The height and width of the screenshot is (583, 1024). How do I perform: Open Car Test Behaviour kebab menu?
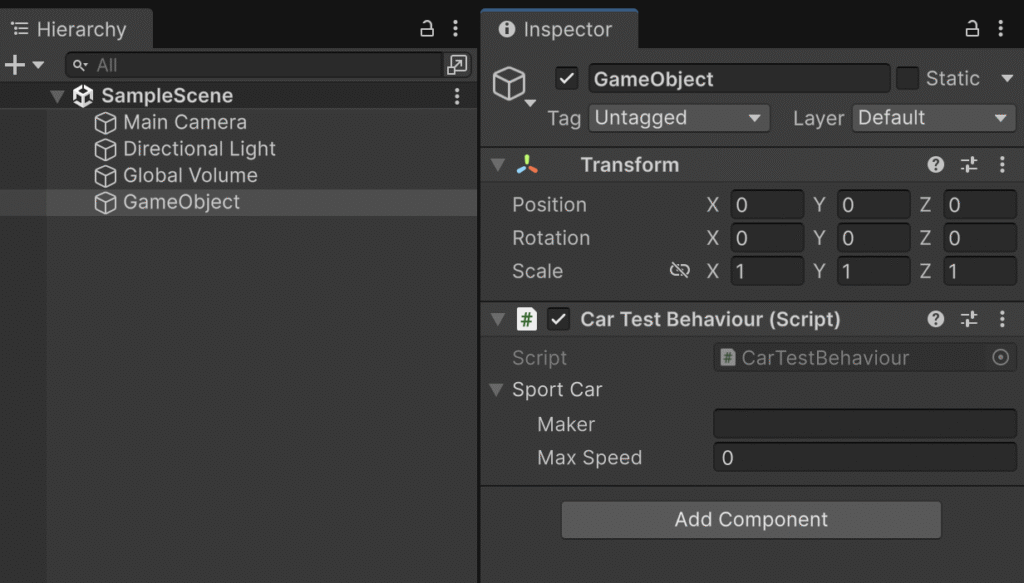[x=1002, y=319]
